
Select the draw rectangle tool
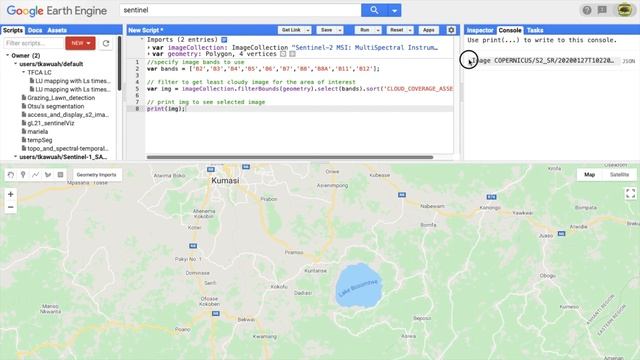click(x=60, y=175)
